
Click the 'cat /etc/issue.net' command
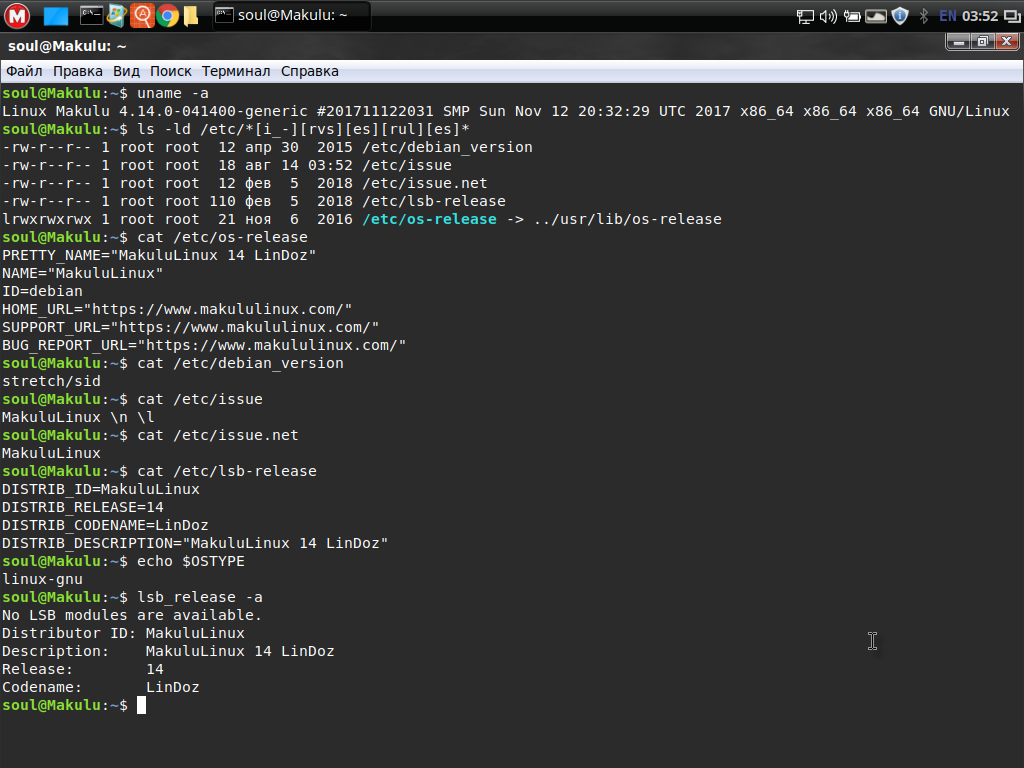(x=217, y=435)
